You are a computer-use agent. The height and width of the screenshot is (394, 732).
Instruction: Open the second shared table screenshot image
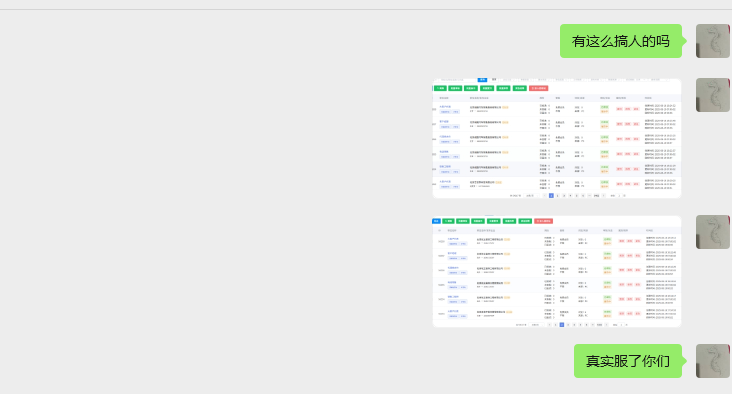[x=557, y=271]
